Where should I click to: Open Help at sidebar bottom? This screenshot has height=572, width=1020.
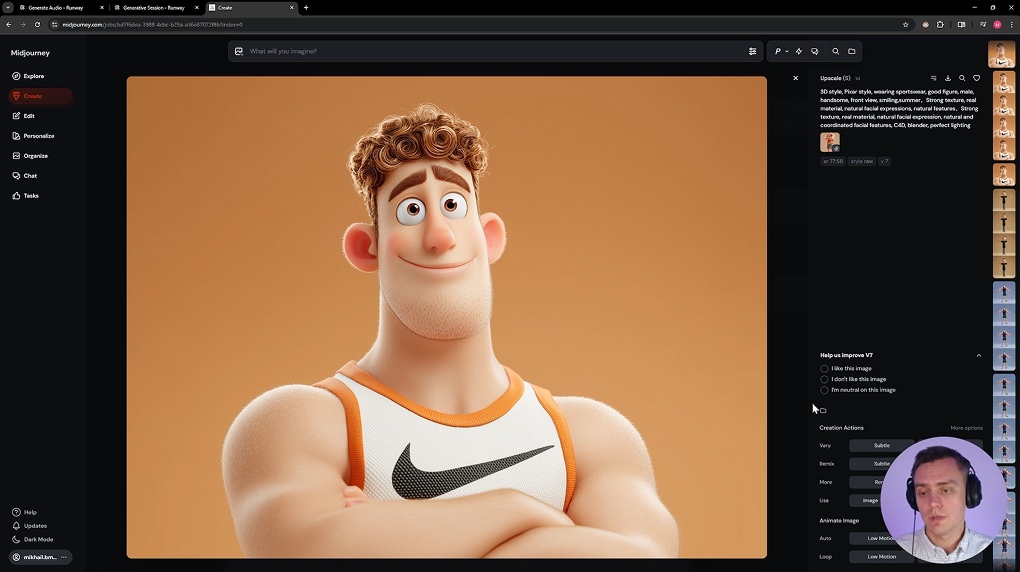coord(25,512)
